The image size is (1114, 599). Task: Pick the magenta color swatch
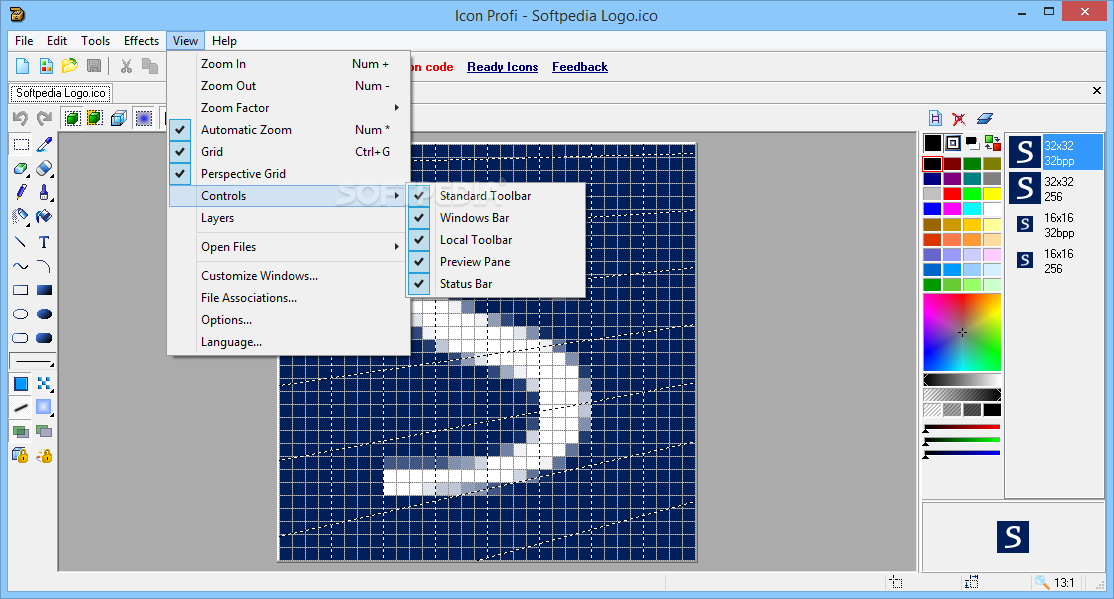point(952,209)
